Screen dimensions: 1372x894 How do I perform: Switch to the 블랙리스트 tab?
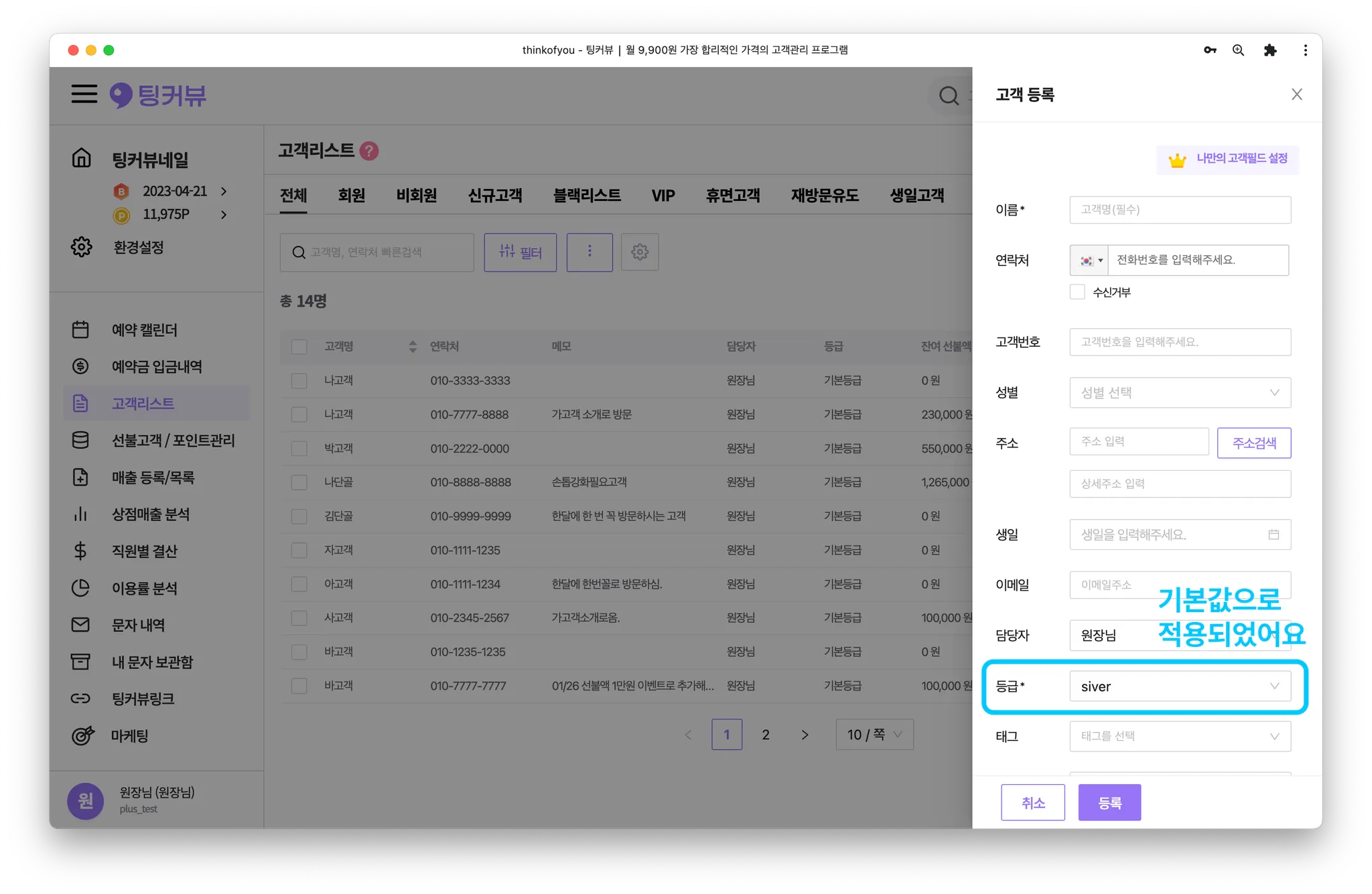point(586,196)
